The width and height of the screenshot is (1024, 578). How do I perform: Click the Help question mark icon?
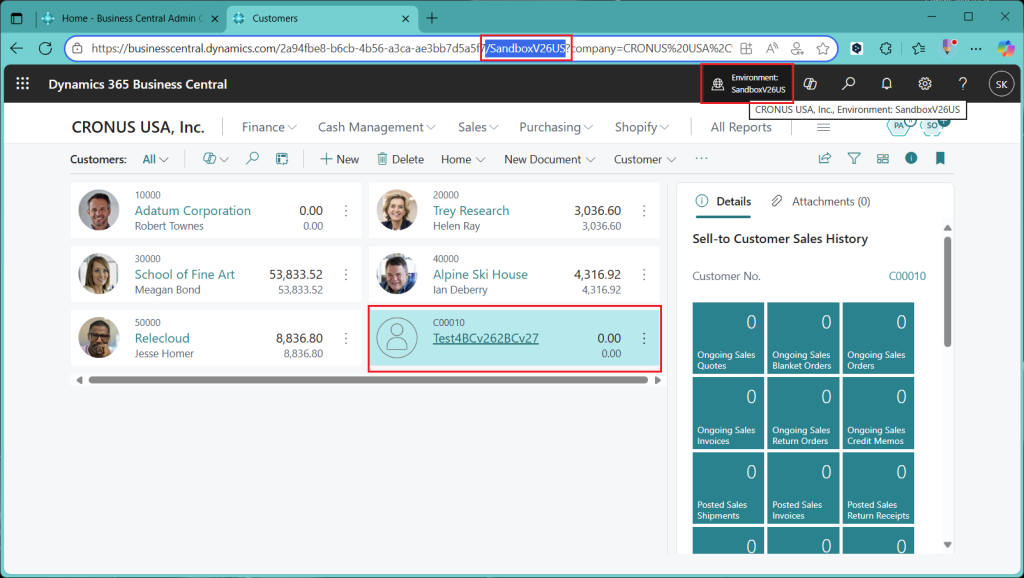pyautogui.click(x=963, y=84)
